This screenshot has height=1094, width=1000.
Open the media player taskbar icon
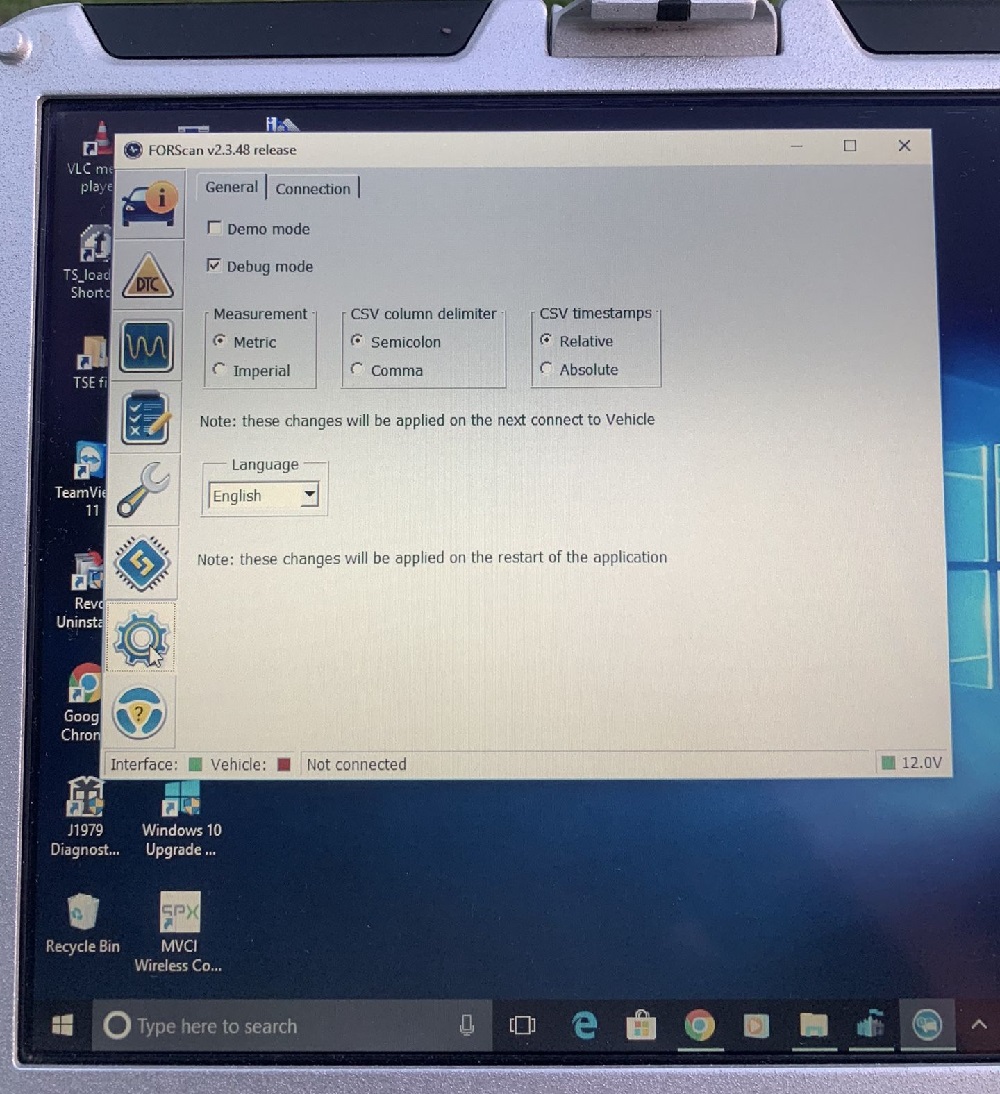tap(756, 1026)
